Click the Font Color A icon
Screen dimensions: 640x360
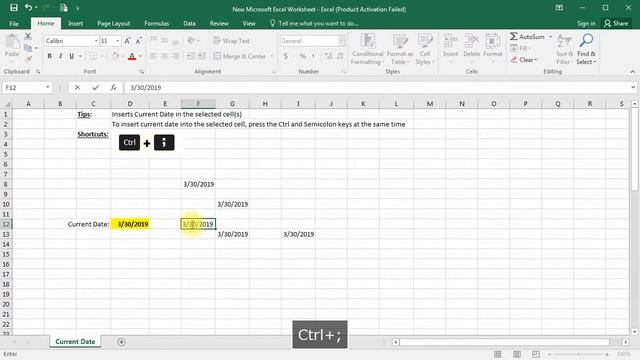coord(131,56)
